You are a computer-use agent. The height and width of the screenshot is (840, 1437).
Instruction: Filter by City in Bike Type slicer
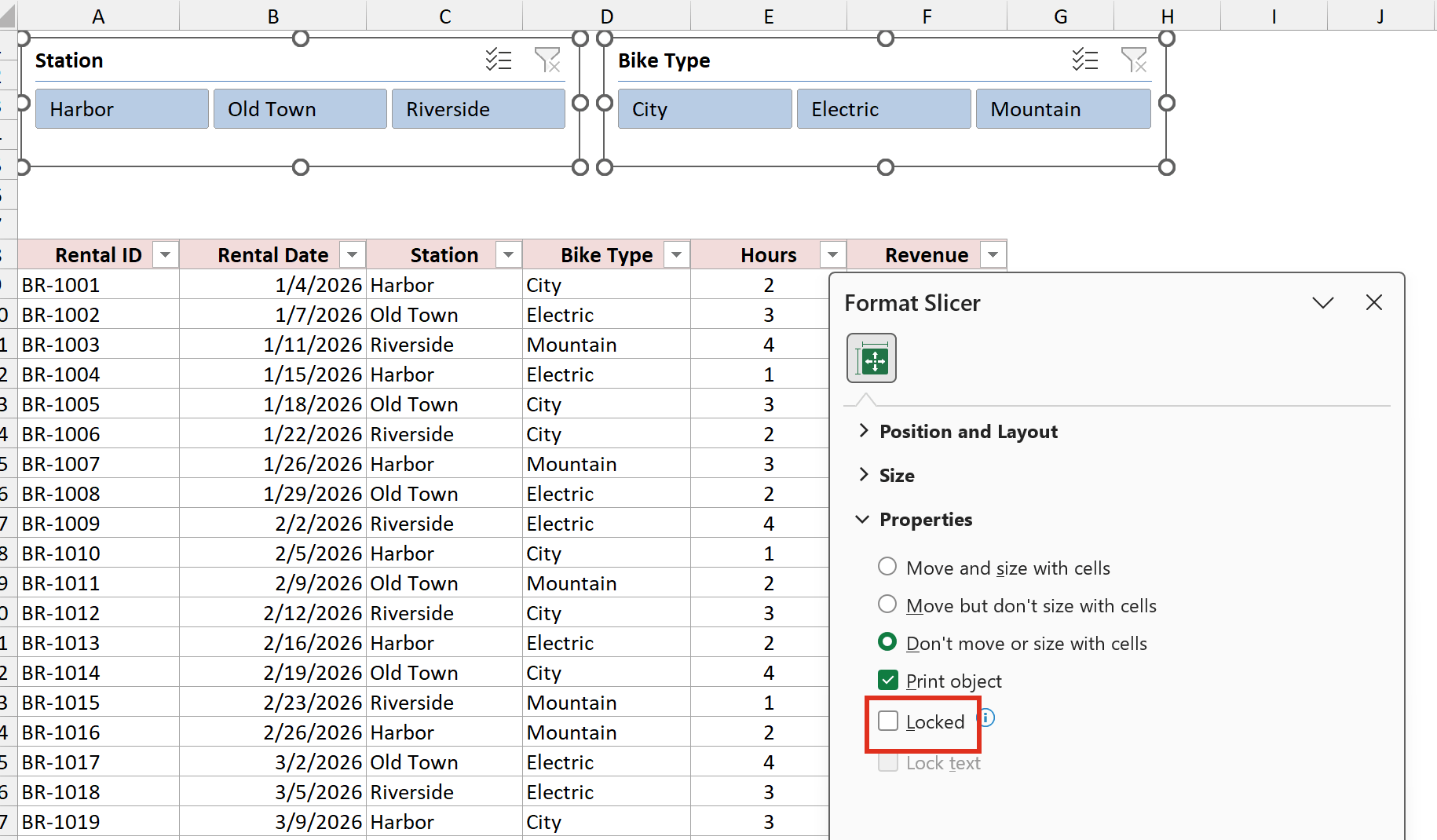pos(704,109)
